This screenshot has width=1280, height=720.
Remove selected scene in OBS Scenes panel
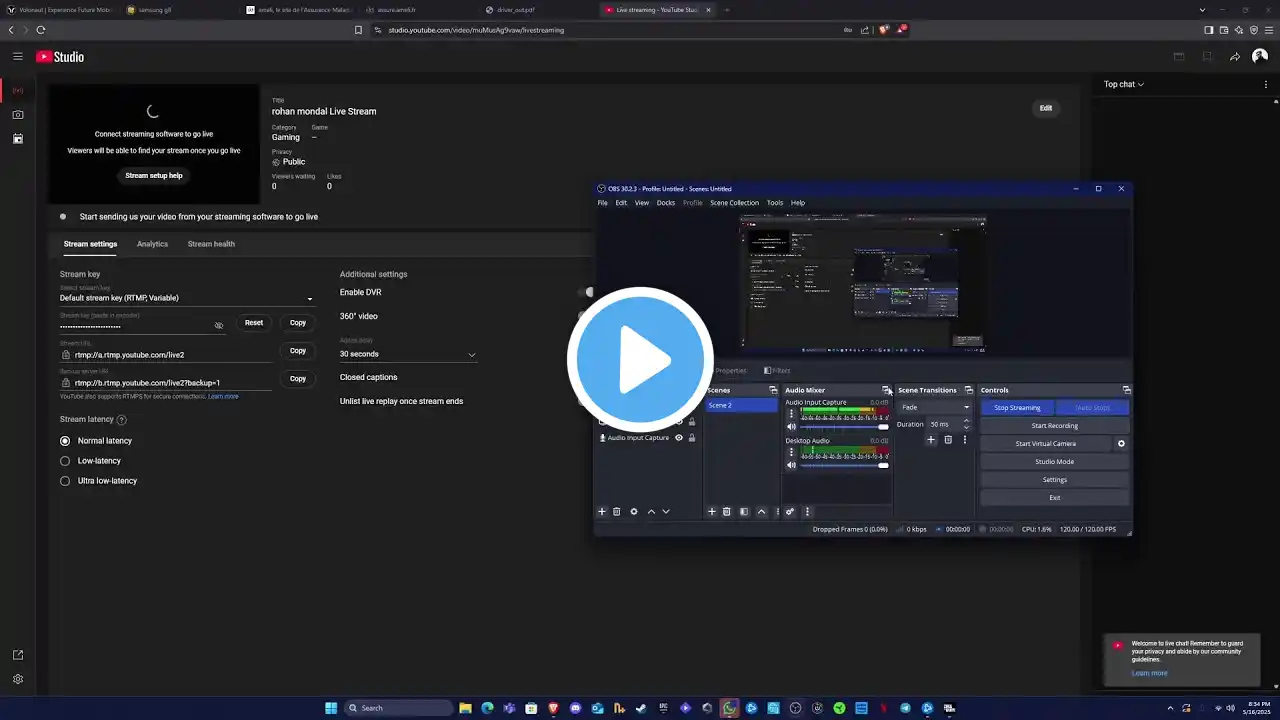click(727, 511)
